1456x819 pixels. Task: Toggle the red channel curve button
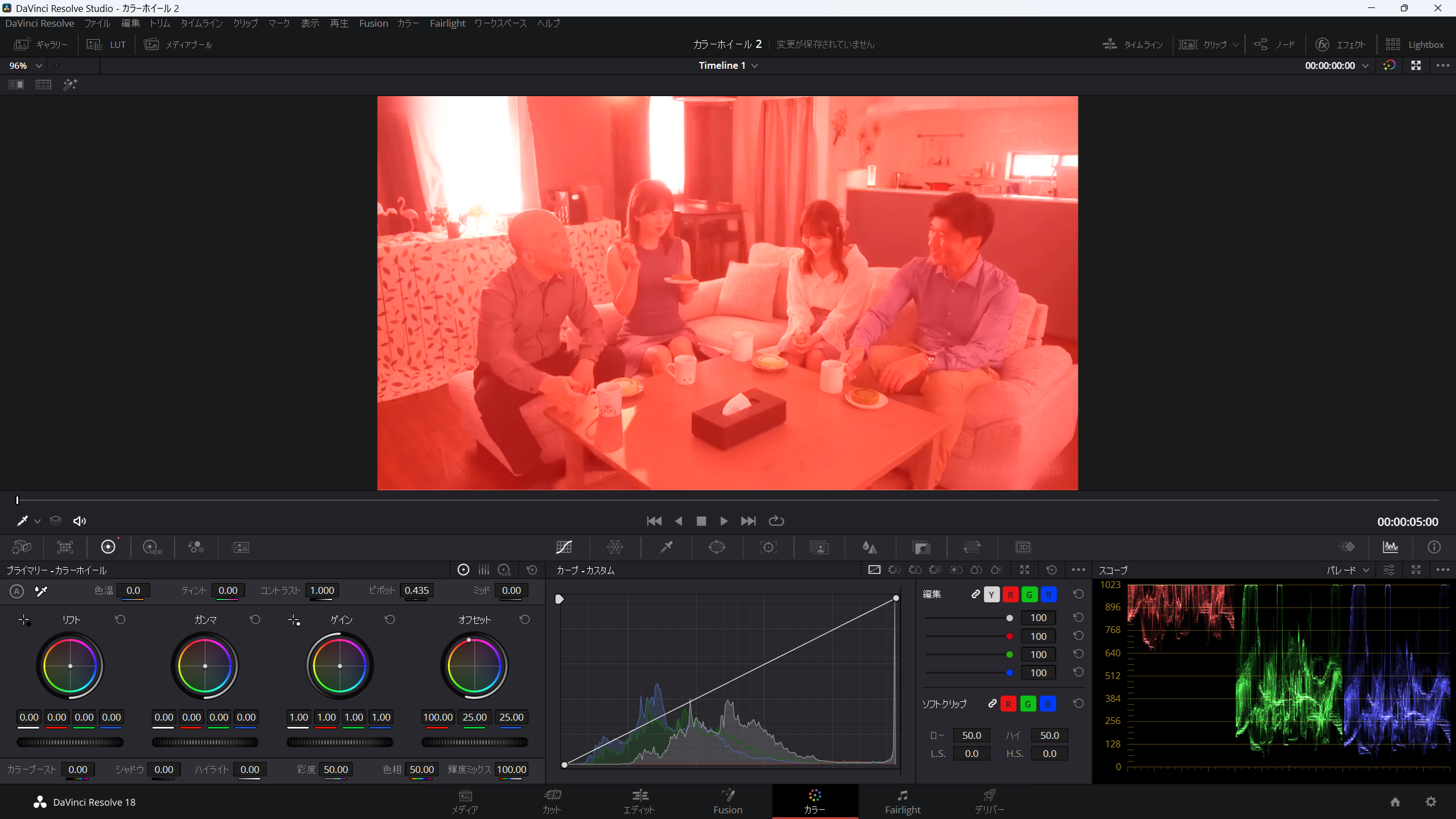tap(1010, 594)
